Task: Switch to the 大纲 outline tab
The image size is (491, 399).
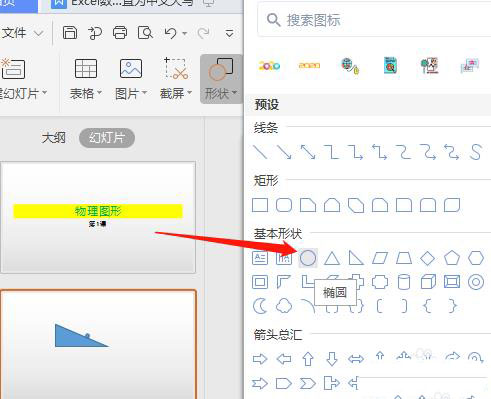Action: pyautogui.click(x=54, y=138)
